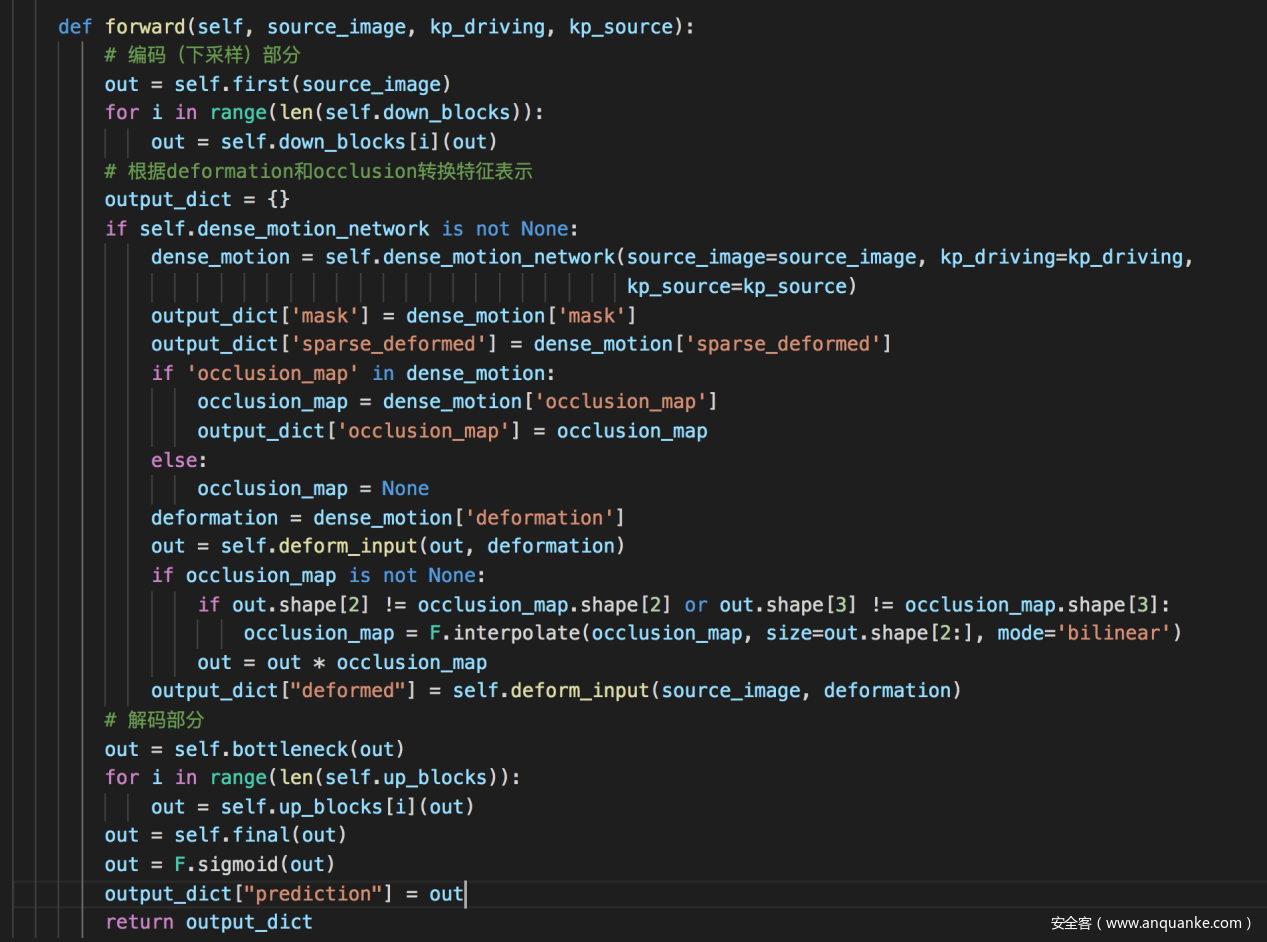
Task: Click the comment mentioning deformation和occlusion
Action: [318, 171]
